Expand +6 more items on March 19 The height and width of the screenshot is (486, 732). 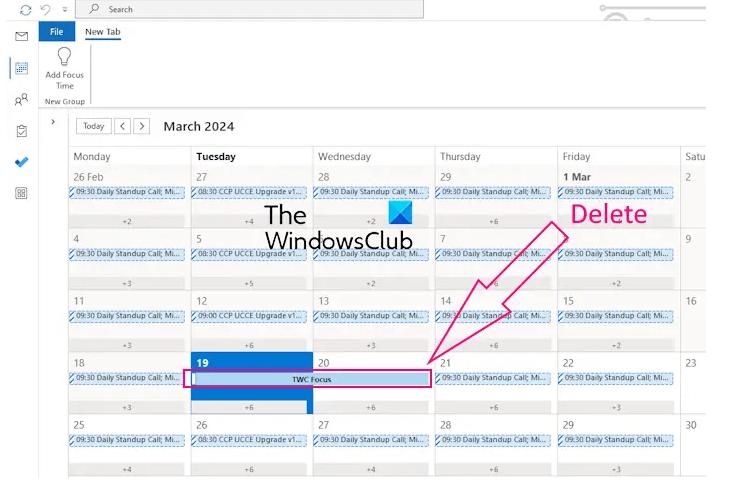tap(249, 408)
